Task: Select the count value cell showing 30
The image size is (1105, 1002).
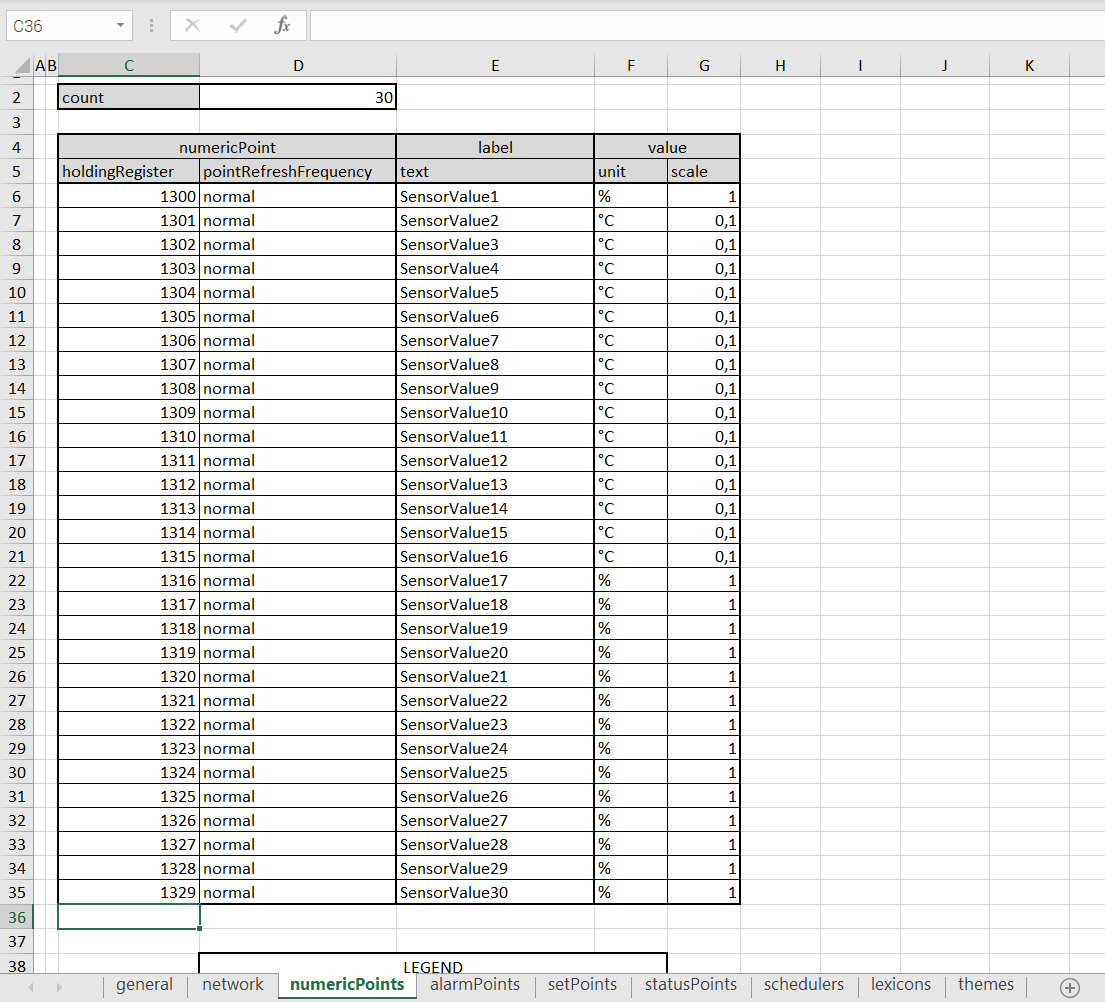Action: point(297,98)
